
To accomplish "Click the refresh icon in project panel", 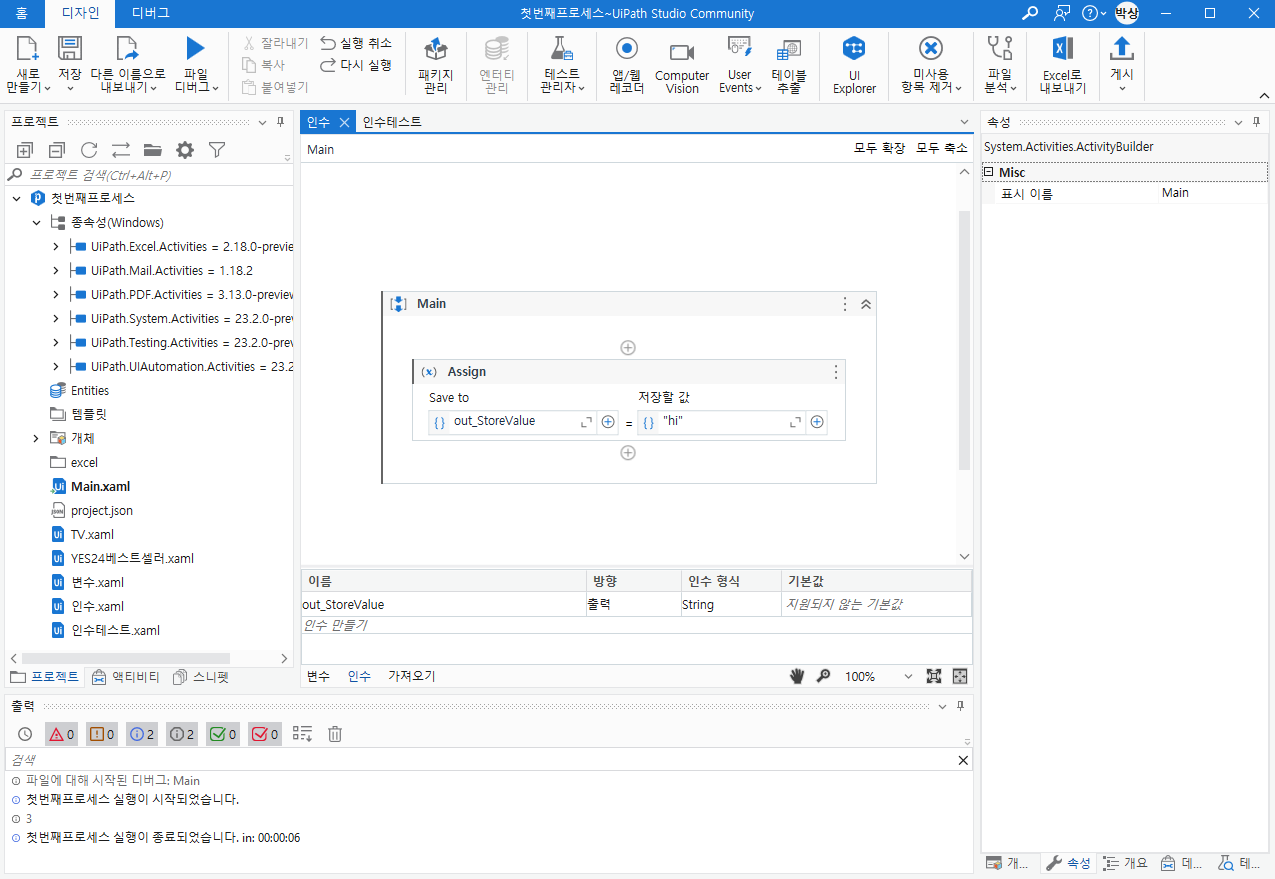I will [89, 150].
